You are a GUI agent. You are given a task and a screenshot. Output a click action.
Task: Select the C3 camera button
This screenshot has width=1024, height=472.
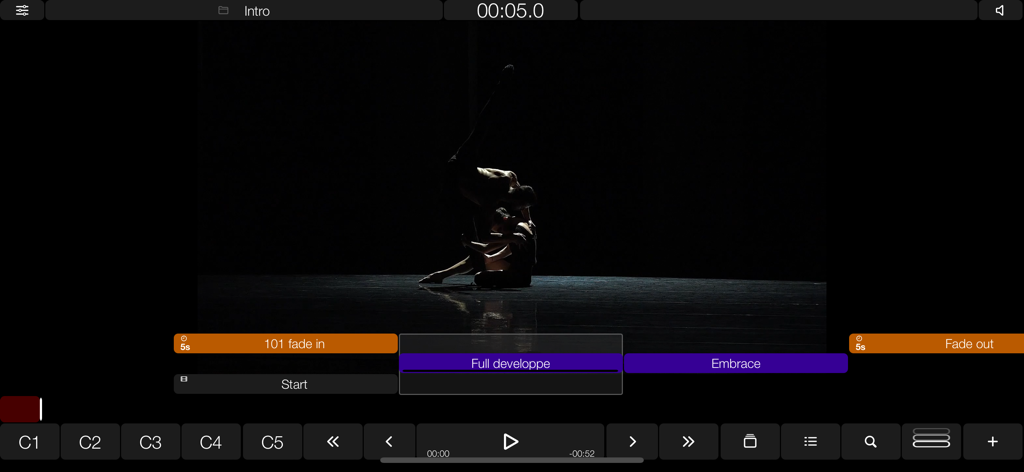coord(150,442)
